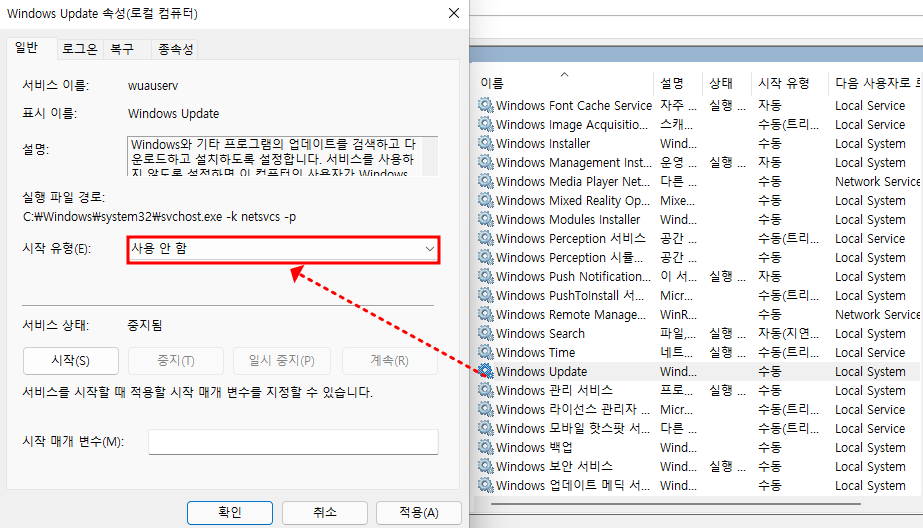Click Windows Modules Installer service name
The width and height of the screenshot is (923, 528).
pos(568,219)
